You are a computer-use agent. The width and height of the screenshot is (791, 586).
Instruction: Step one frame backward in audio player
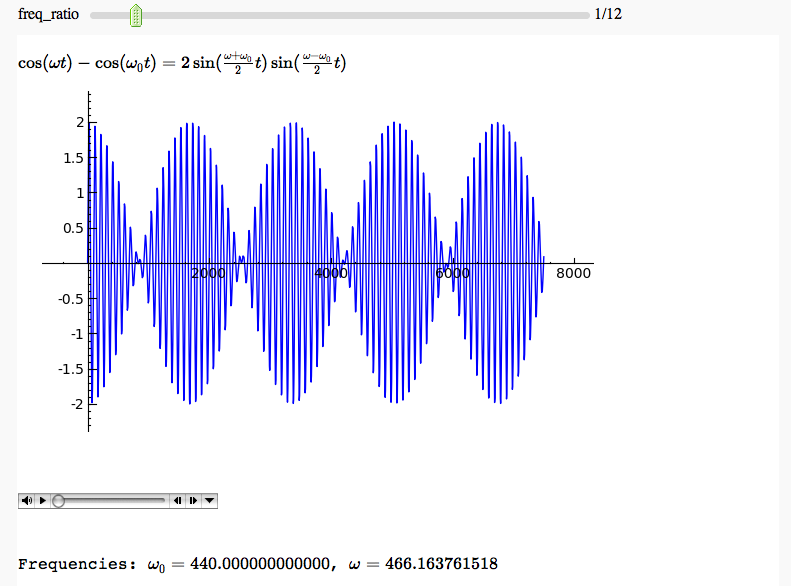pos(177,500)
